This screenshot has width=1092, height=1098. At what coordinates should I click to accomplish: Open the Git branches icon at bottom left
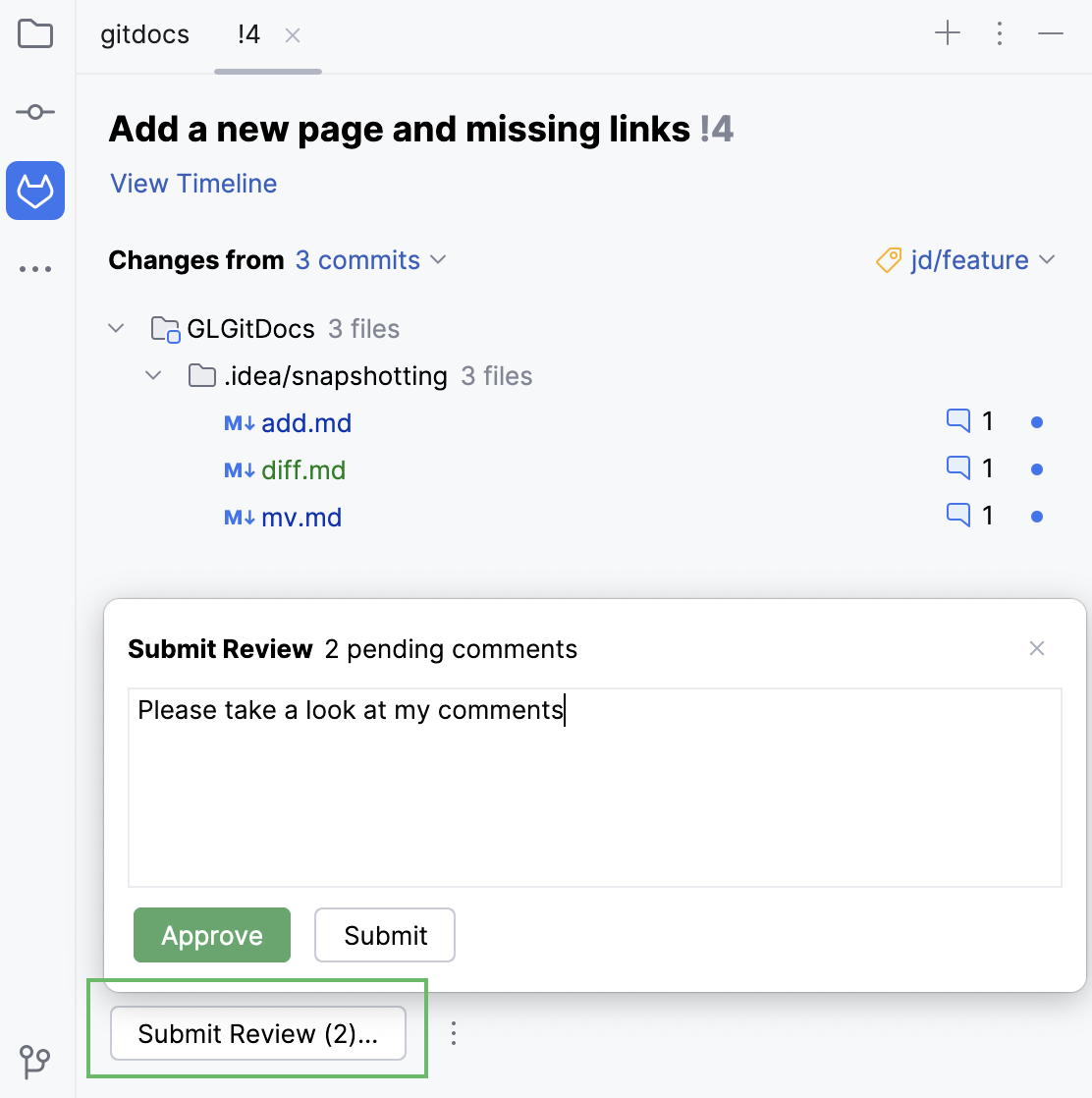pos(35,1062)
